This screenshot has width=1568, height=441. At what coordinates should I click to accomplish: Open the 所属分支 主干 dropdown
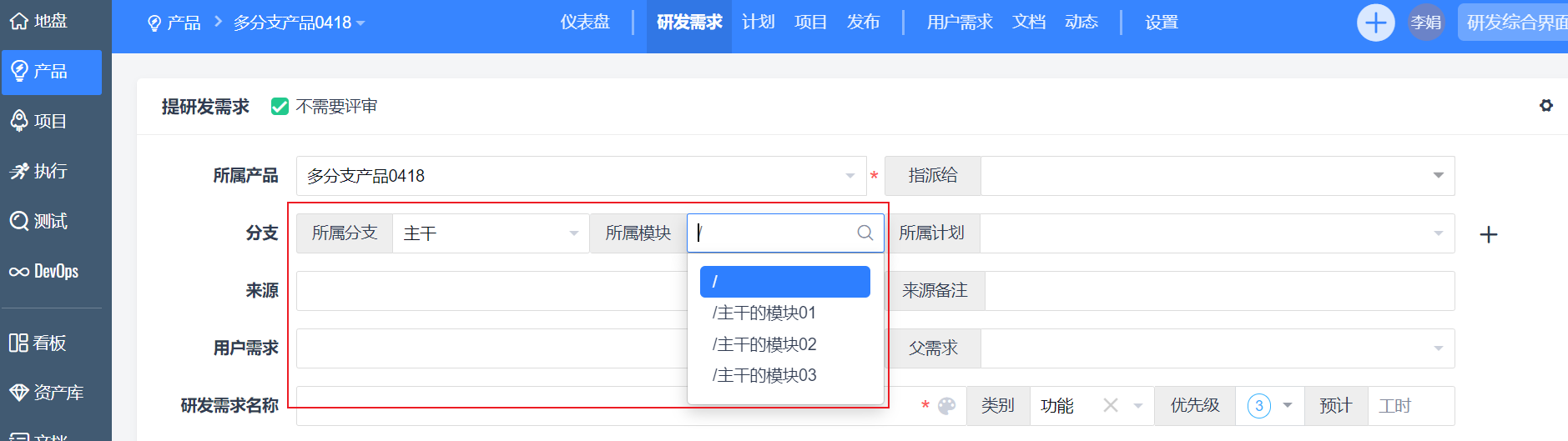pyautogui.click(x=491, y=233)
